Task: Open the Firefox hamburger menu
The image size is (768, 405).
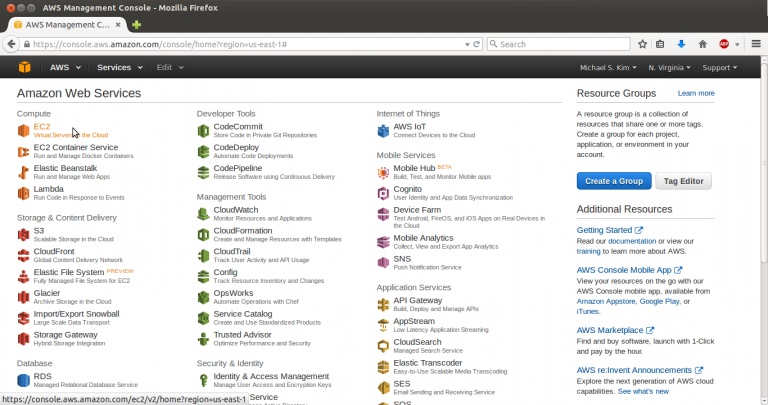Action: [x=756, y=44]
